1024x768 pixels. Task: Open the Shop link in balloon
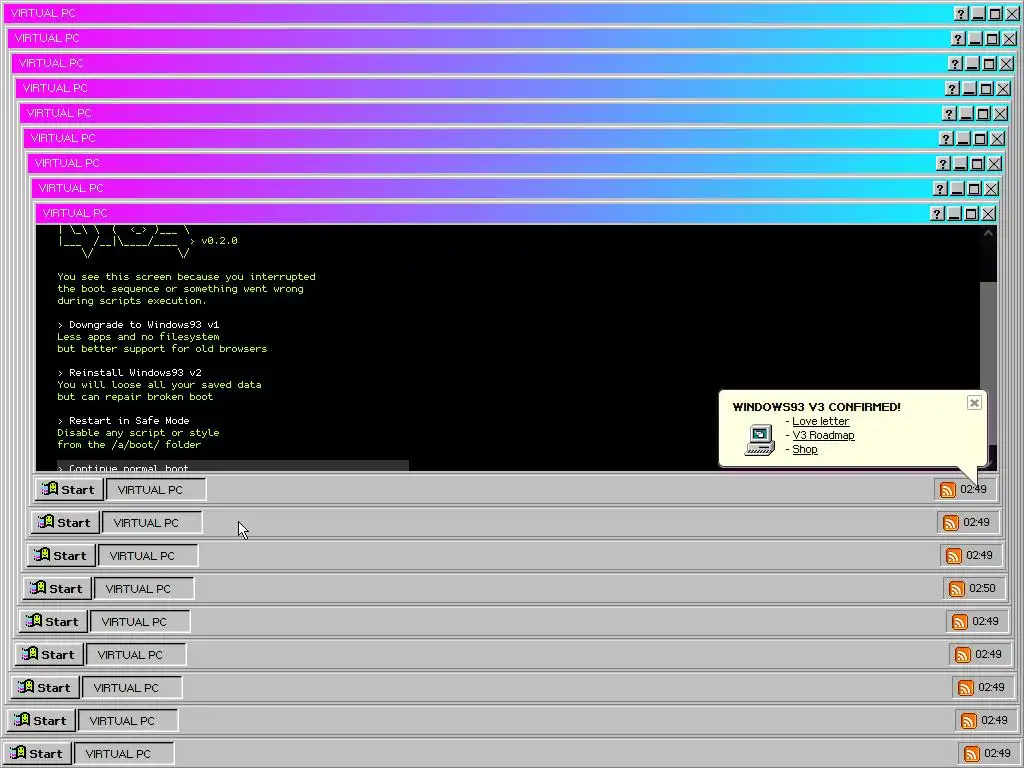coord(805,449)
